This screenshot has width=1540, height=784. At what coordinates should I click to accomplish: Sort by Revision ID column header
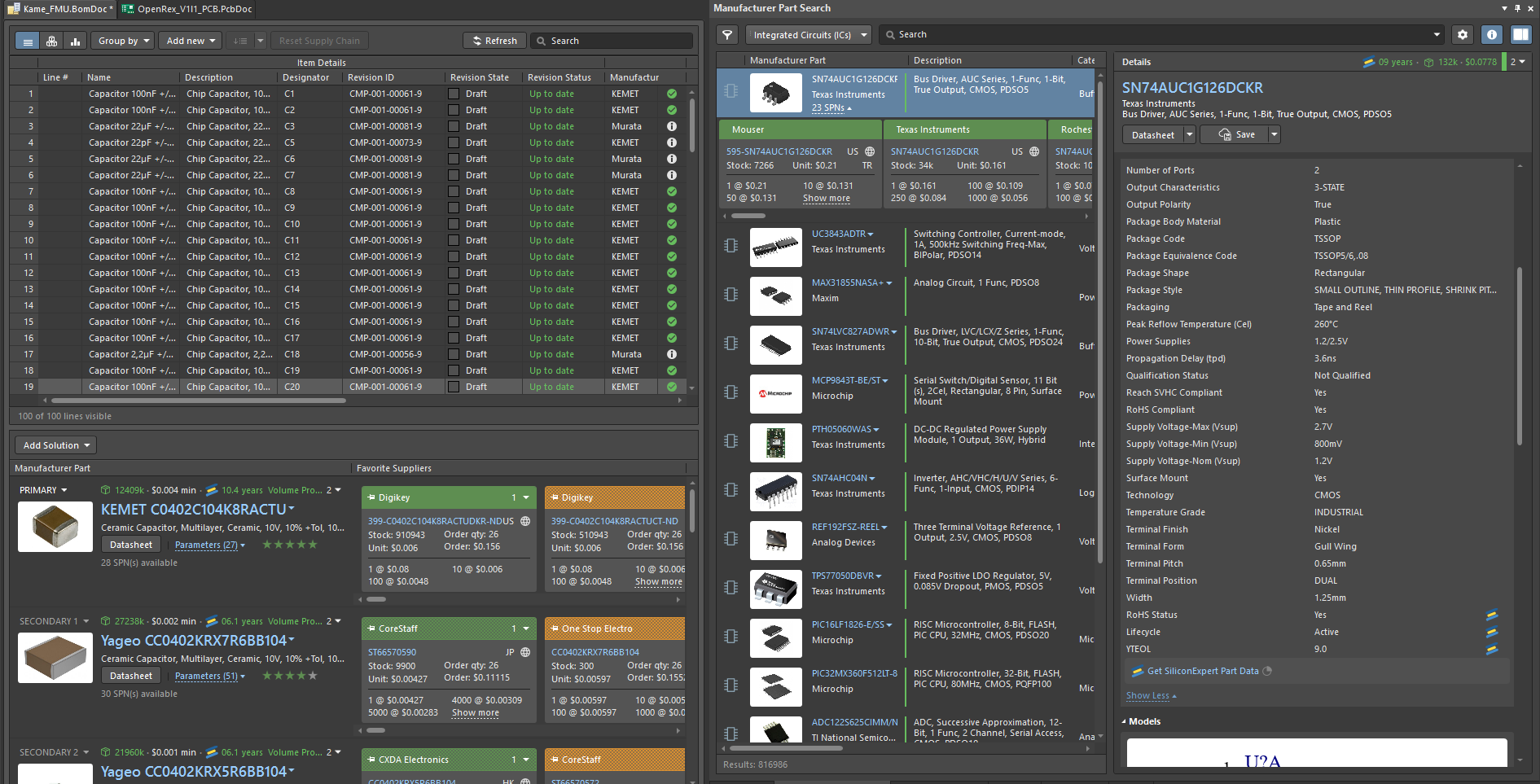(393, 77)
